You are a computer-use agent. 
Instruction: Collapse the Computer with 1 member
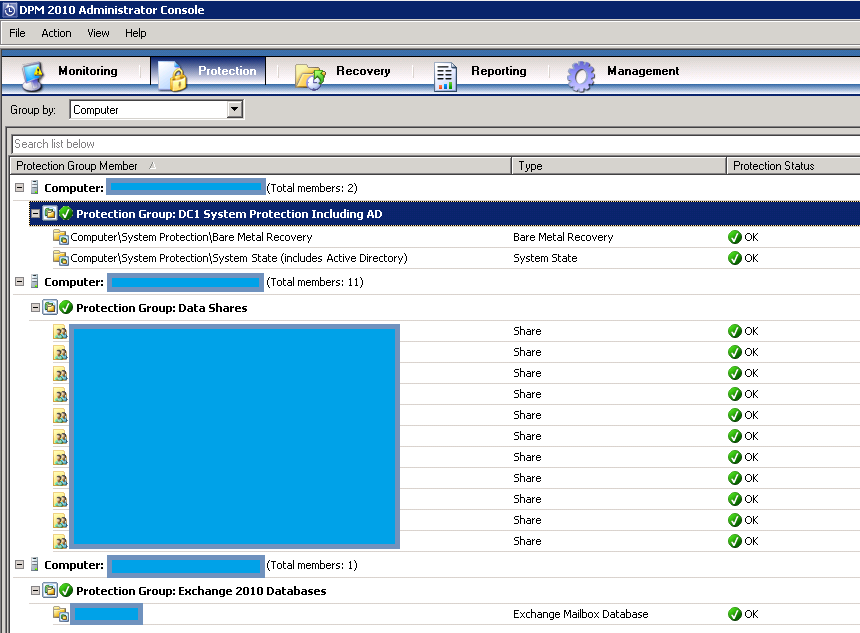(19, 564)
